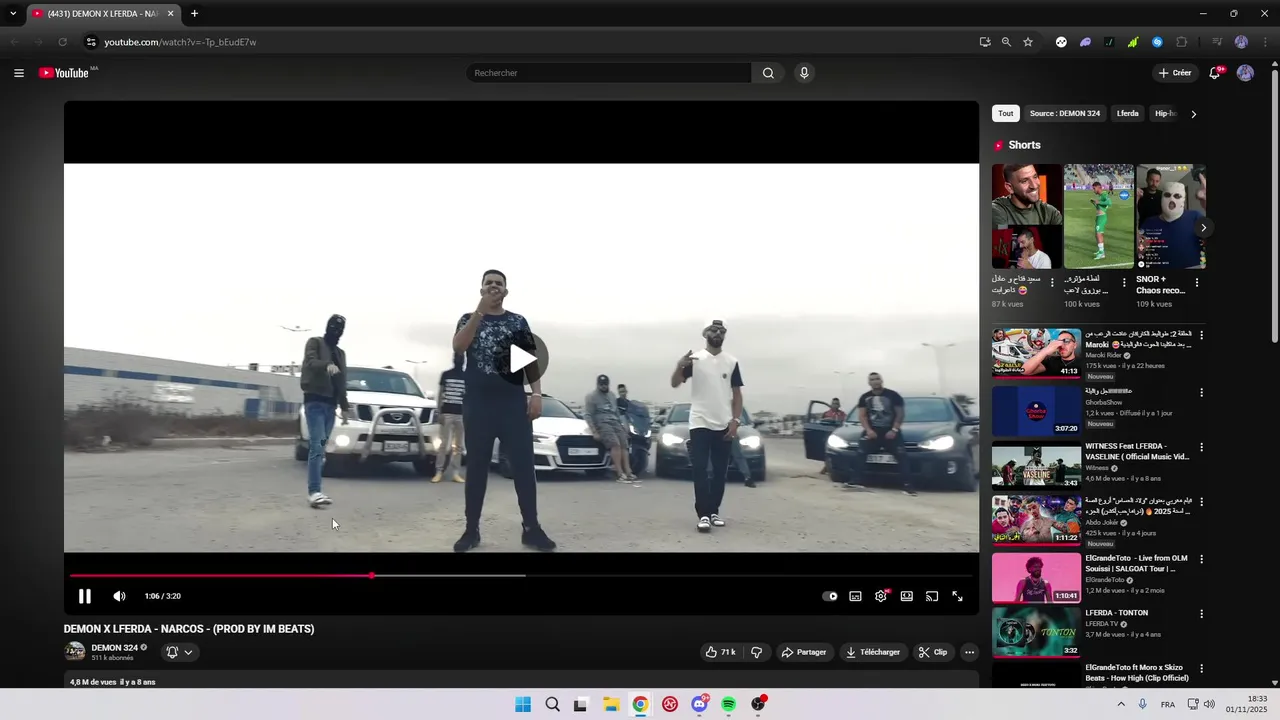Image resolution: width=1280 pixels, height=720 pixels.
Task: Share the video via Partager
Action: 804,652
